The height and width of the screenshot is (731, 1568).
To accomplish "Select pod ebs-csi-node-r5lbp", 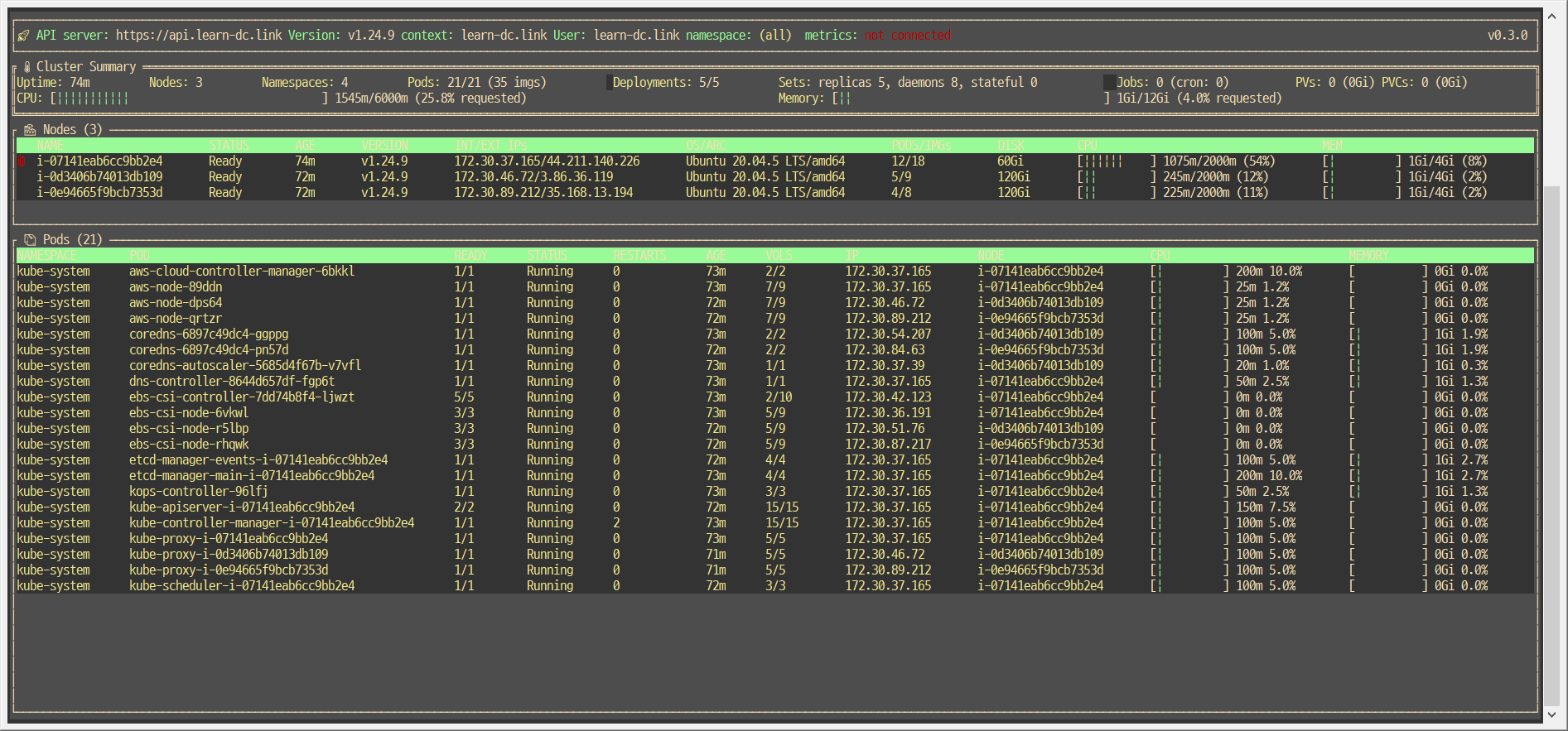I will point(775,429).
